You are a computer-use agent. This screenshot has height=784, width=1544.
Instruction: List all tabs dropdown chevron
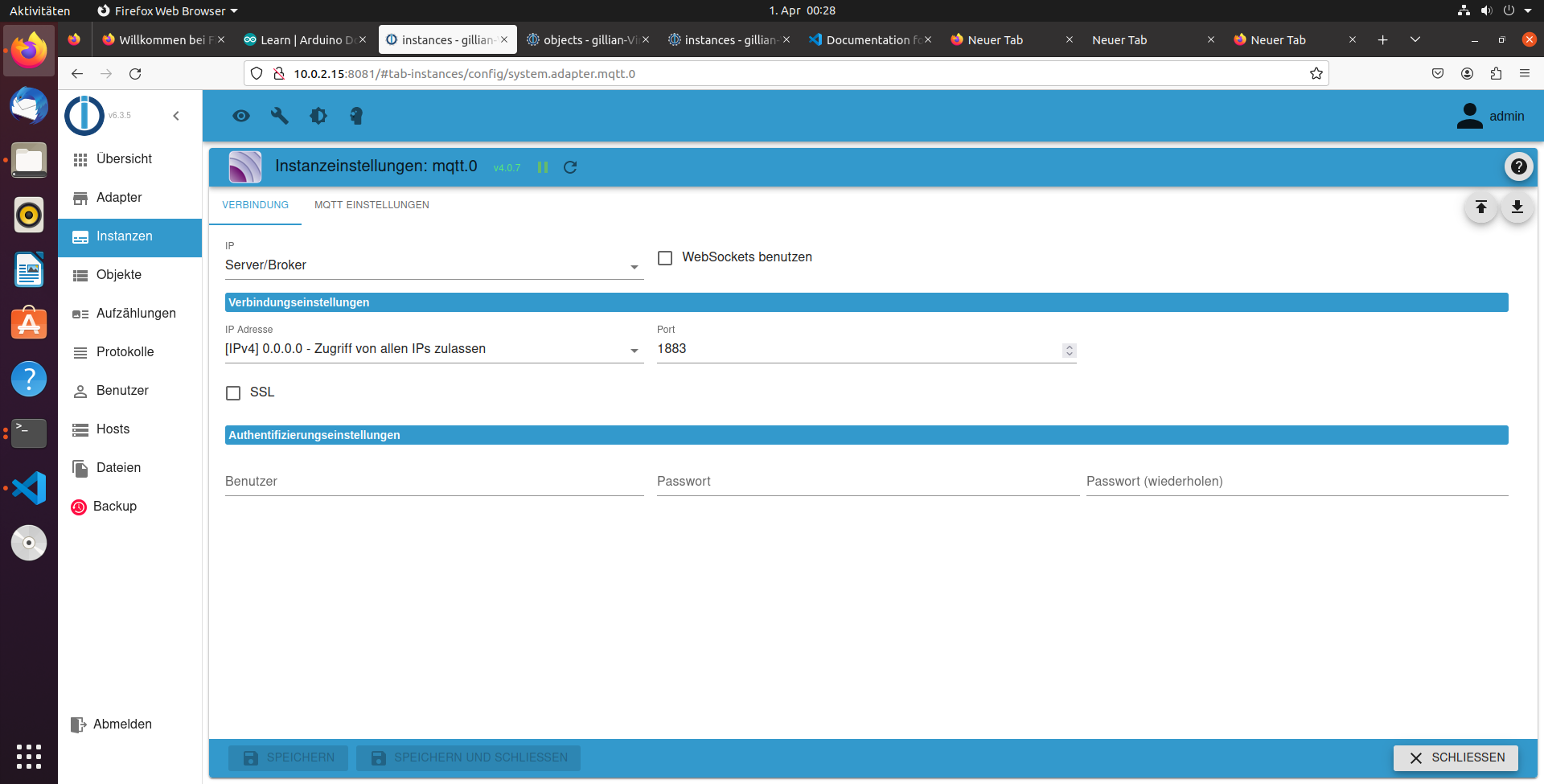click(x=1415, y=39)
